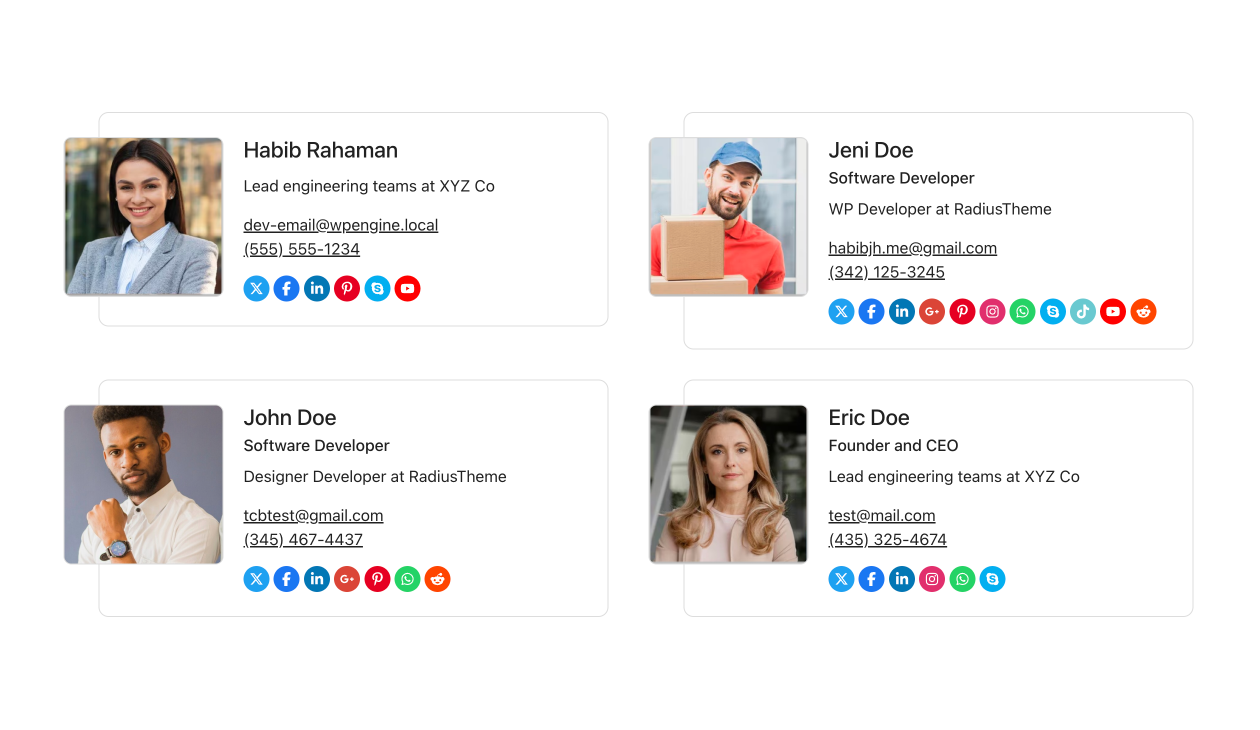
Task: Call the (435) 325-4674 phone link
Action: click(x=888, y=539)
